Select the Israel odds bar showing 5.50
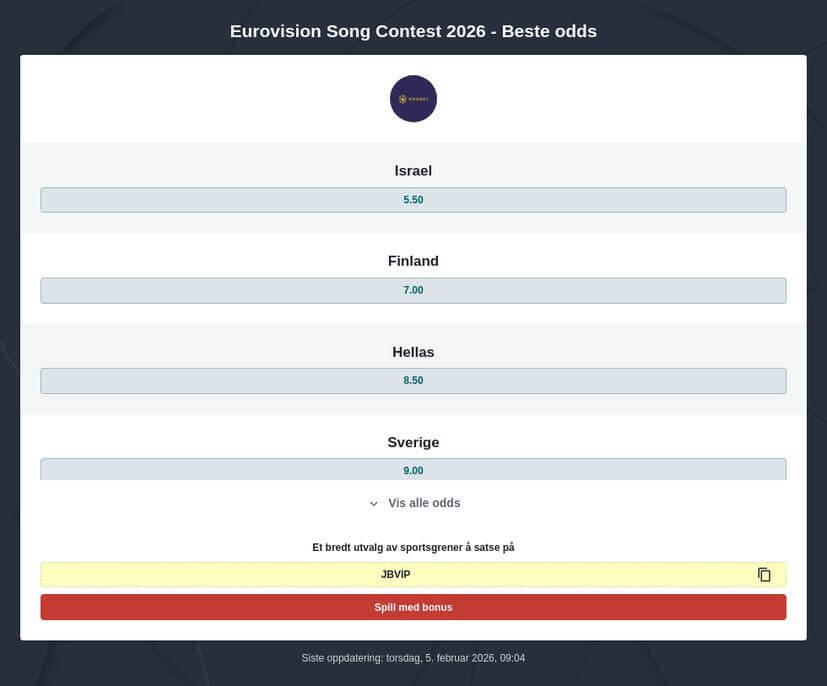827x686 pixels. point(413,199)
